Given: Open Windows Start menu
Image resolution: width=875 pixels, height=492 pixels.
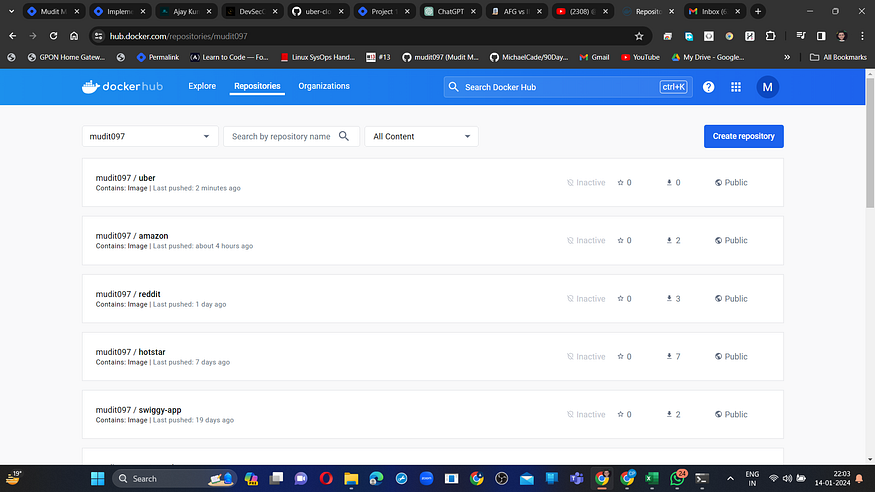Looking at the screenshot, I should tap(98, 479).
